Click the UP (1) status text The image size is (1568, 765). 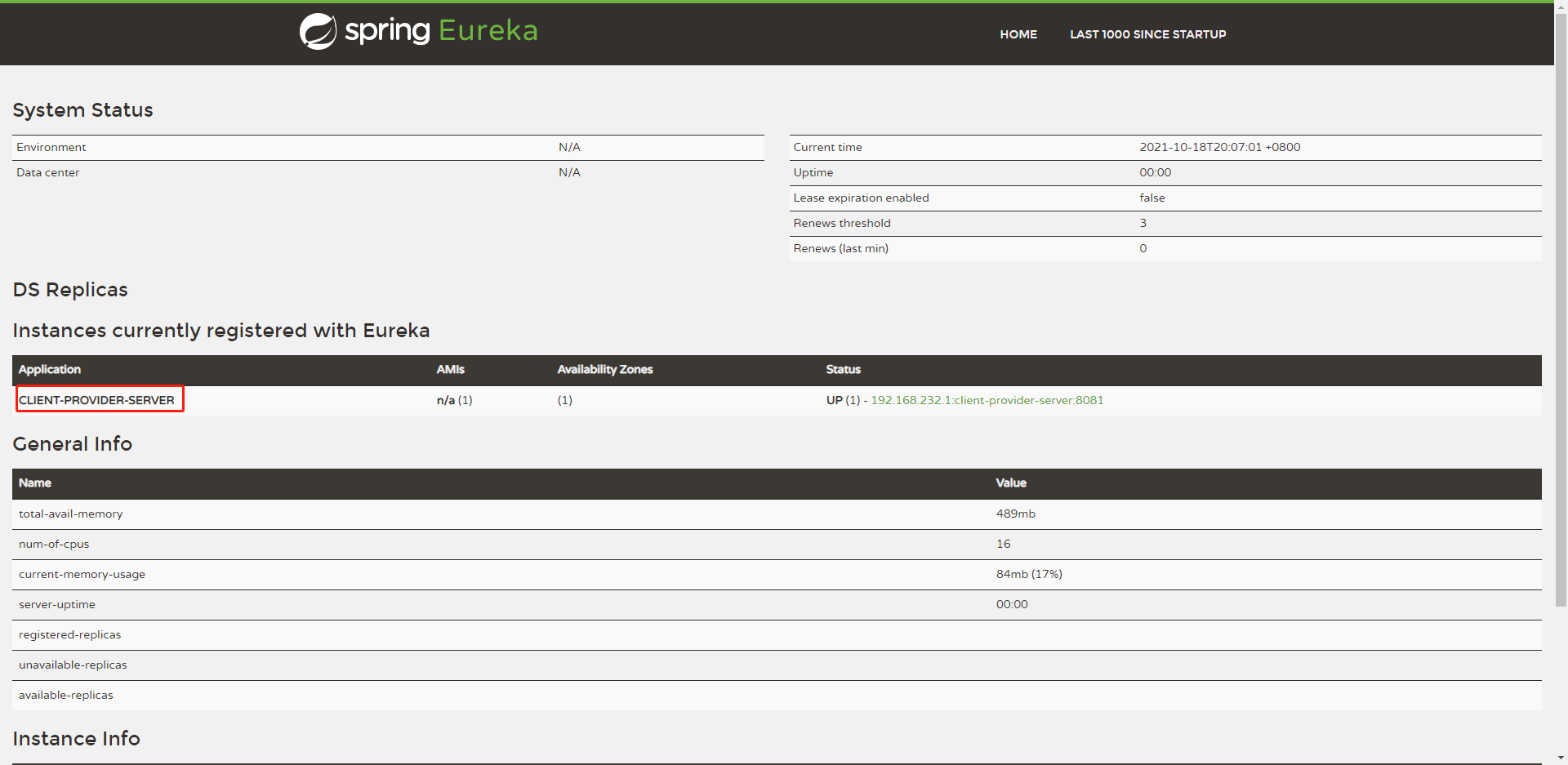coord(844,400)
